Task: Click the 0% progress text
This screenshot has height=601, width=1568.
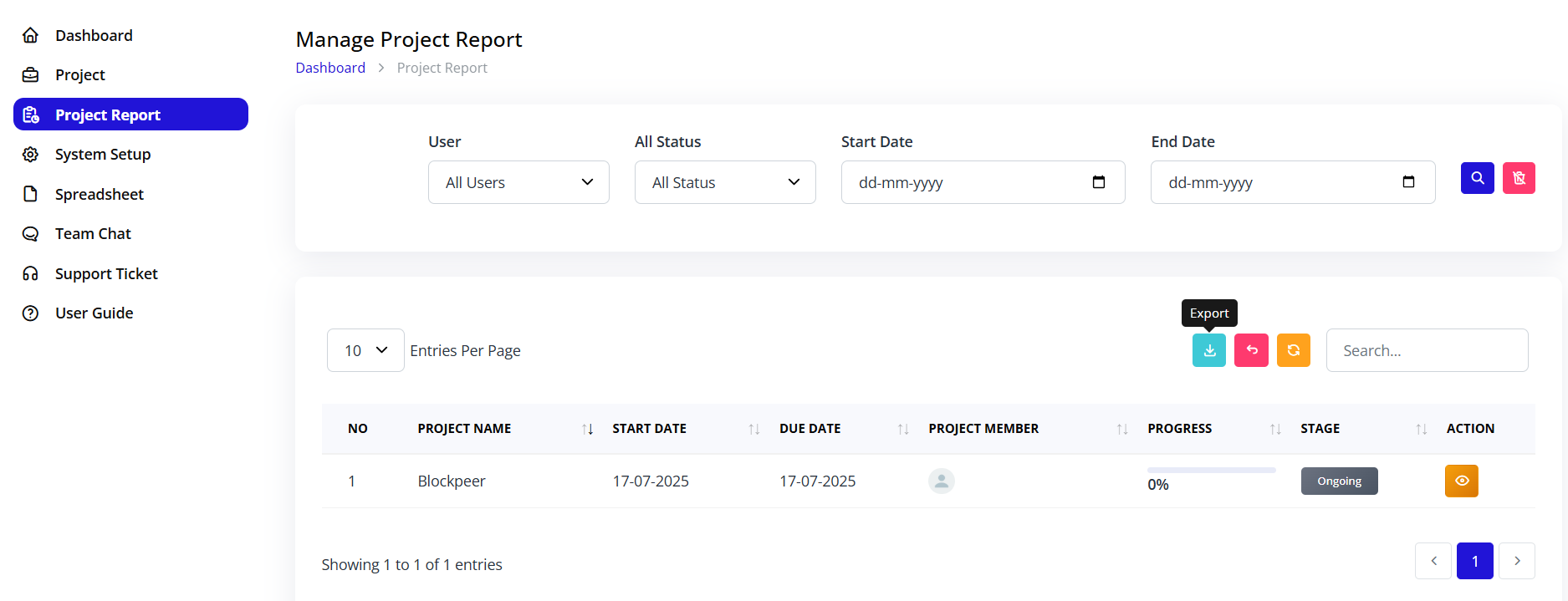Action: [x=1158, y=485]
